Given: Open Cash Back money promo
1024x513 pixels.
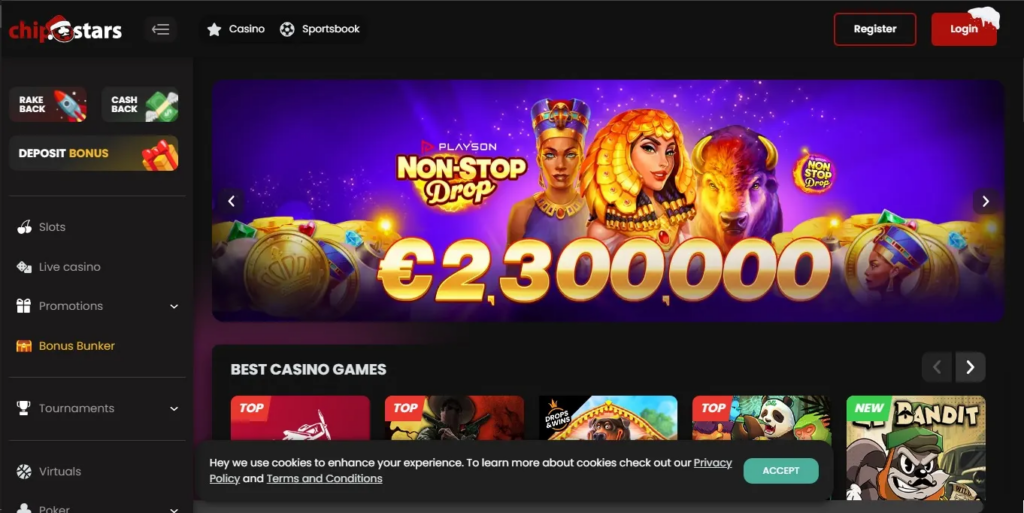Looking at the screenshot, I should pyautogui.click(x=140, y=104).
